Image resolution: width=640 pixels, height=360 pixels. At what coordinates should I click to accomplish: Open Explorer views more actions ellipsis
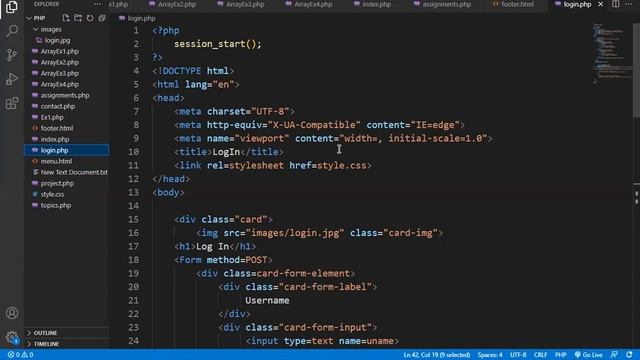pos(97,4)
